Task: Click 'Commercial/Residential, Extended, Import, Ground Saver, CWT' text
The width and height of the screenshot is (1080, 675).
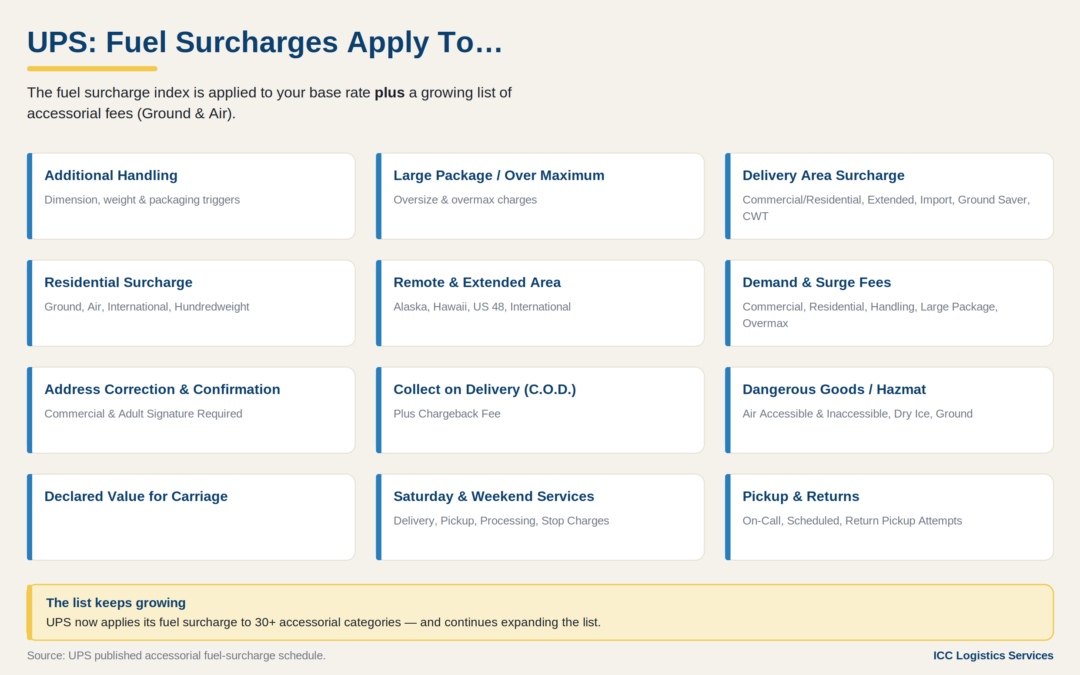Action: tap(886, 208)
